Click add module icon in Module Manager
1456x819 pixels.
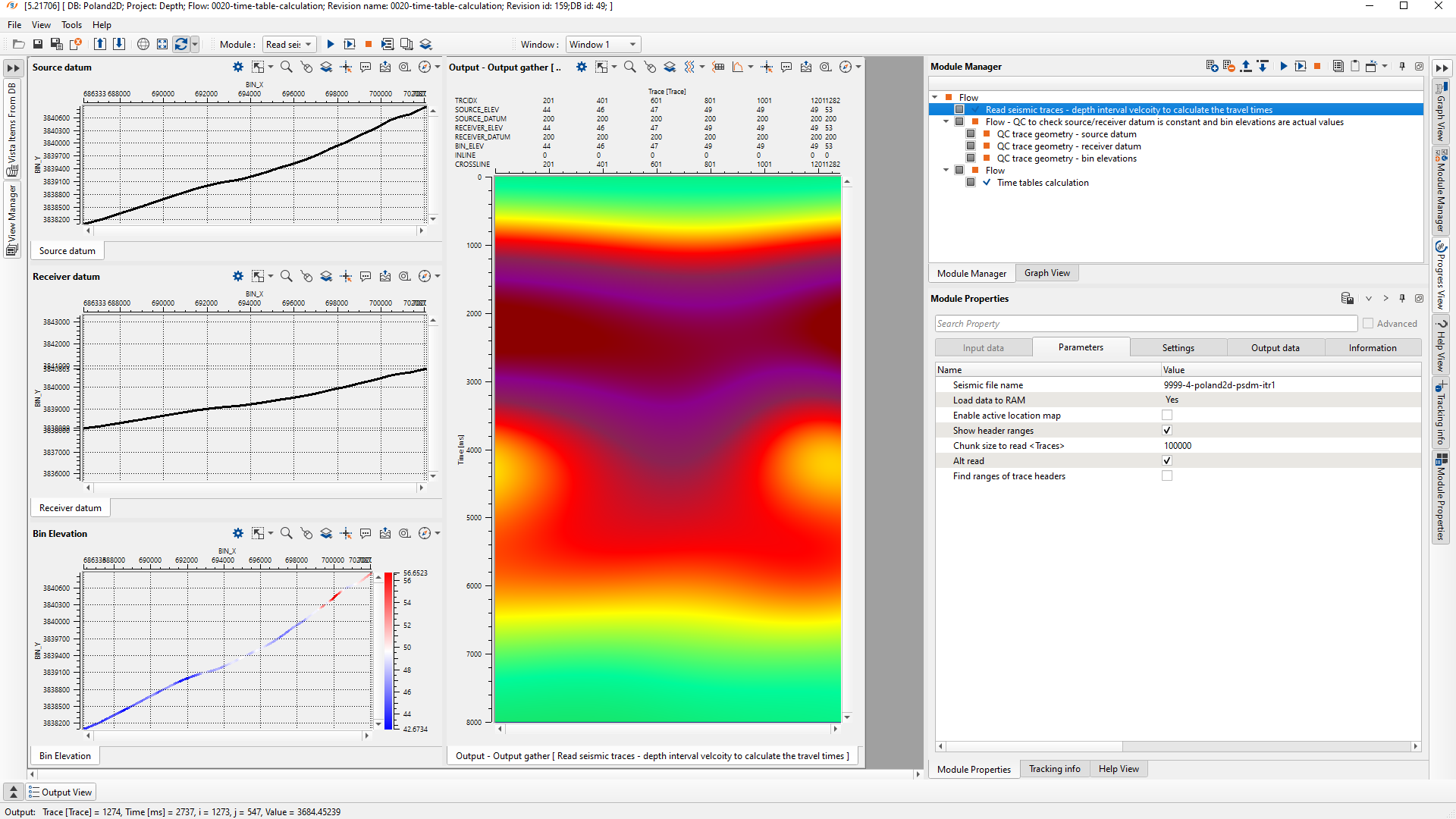(x=1212, y=67)
